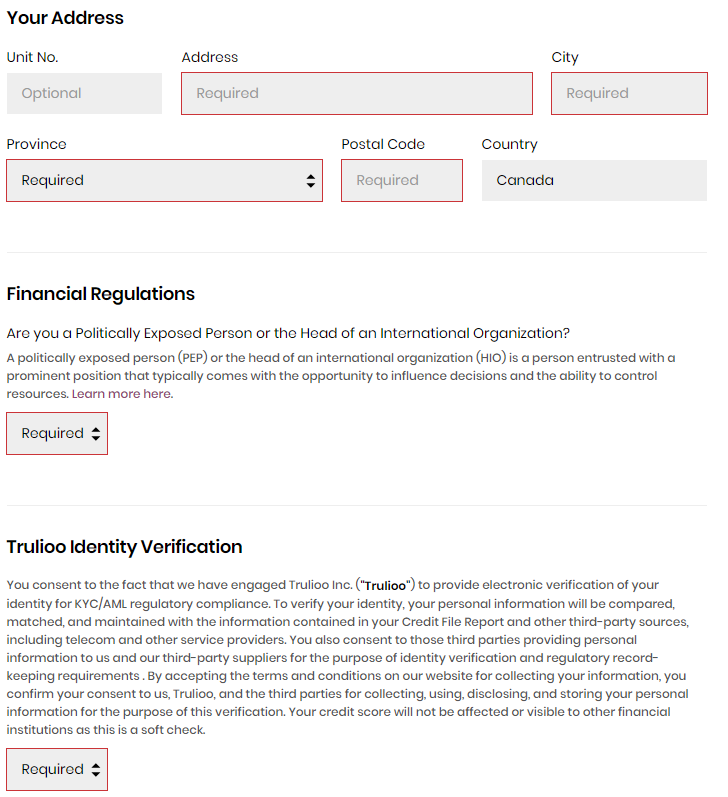Click the 'Address' field label
728x797 pixels.
209,57
